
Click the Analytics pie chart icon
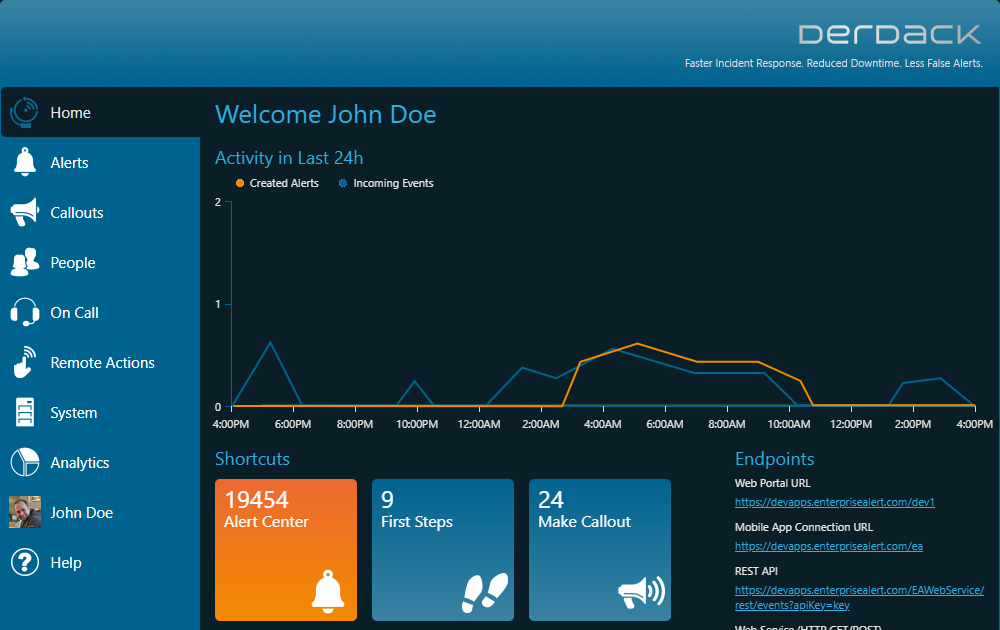(x=25, y=462)
